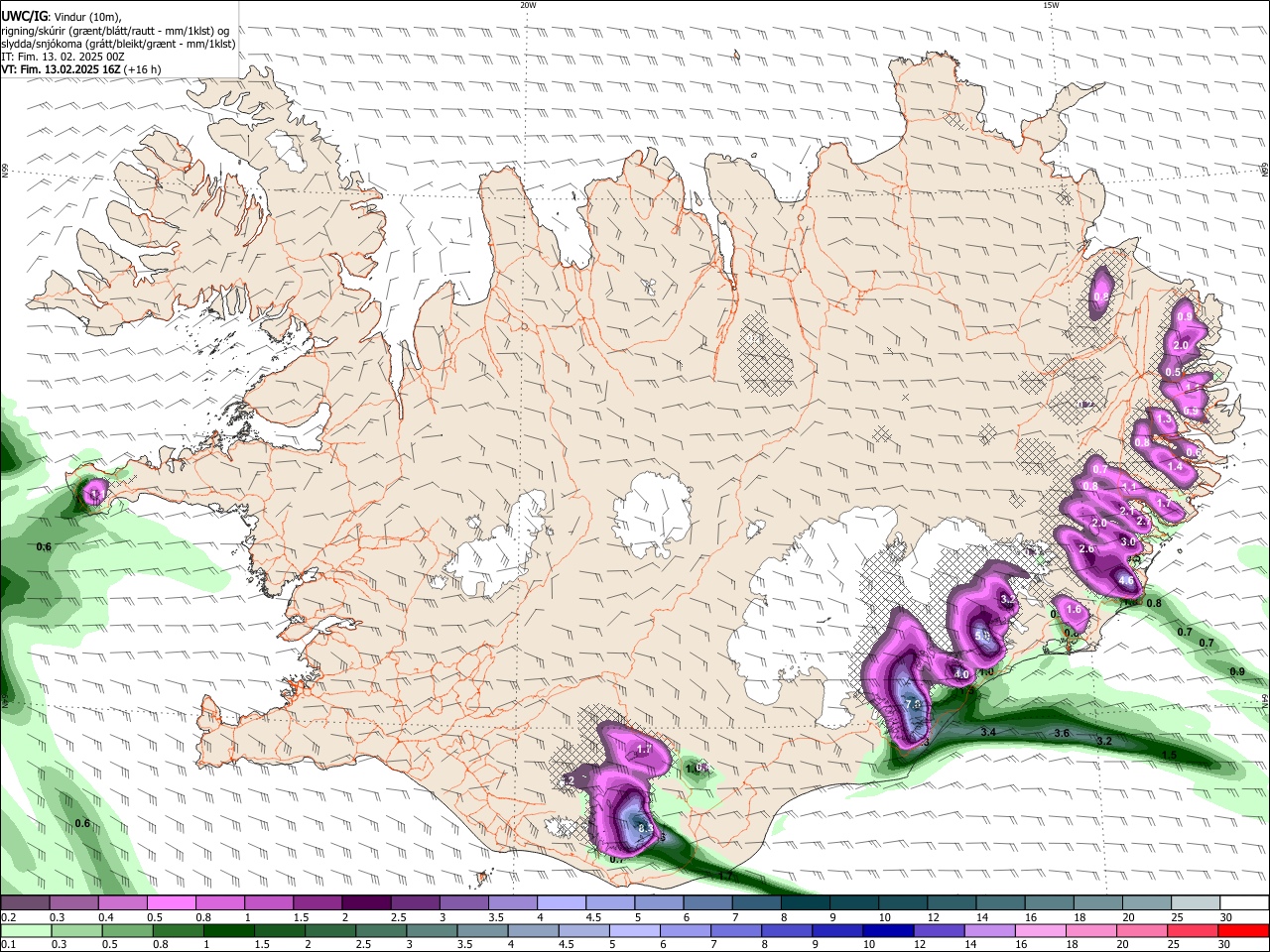Click the dark blue rain swatch labeled 10

coord(886,930)
